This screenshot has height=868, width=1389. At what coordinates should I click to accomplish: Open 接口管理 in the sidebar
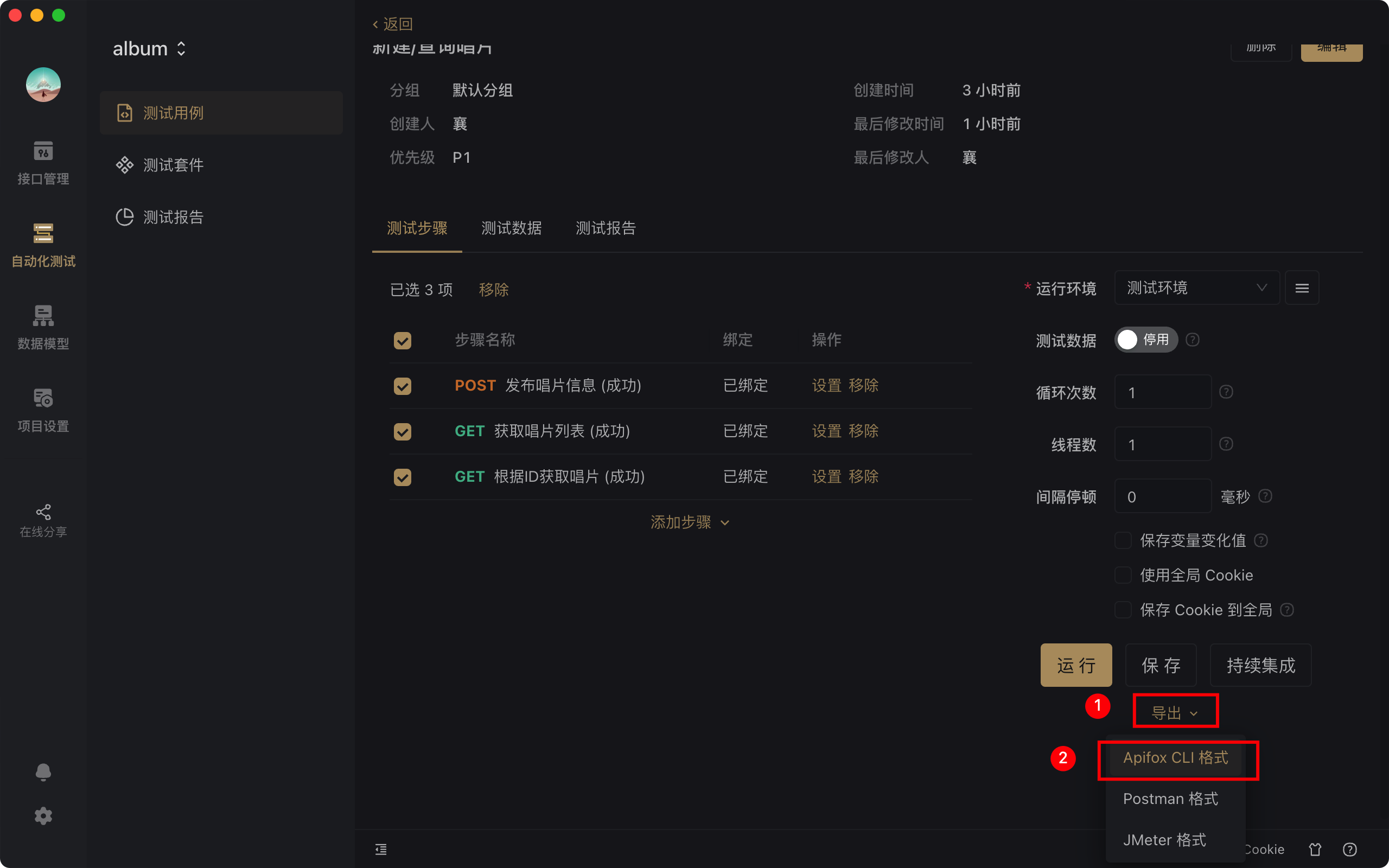click(43, 162)
